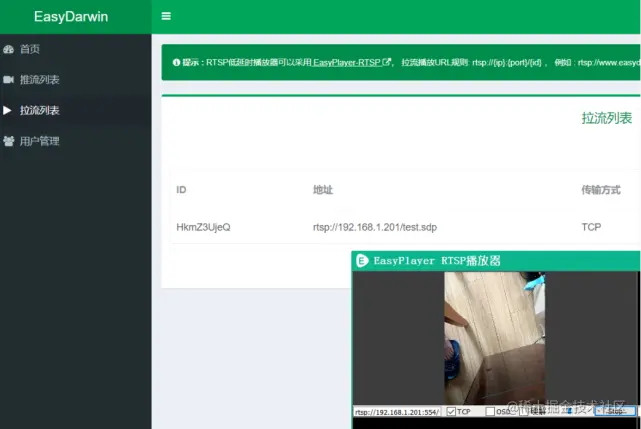Toggle the TCP checkbox in EasyPlayer
This screenshot has height=429, width=641.
point(451,411)
